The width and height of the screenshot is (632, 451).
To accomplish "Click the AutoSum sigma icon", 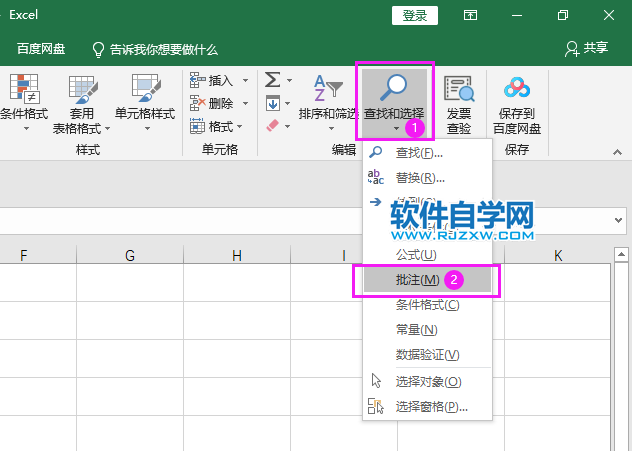I will pos(272,80).
